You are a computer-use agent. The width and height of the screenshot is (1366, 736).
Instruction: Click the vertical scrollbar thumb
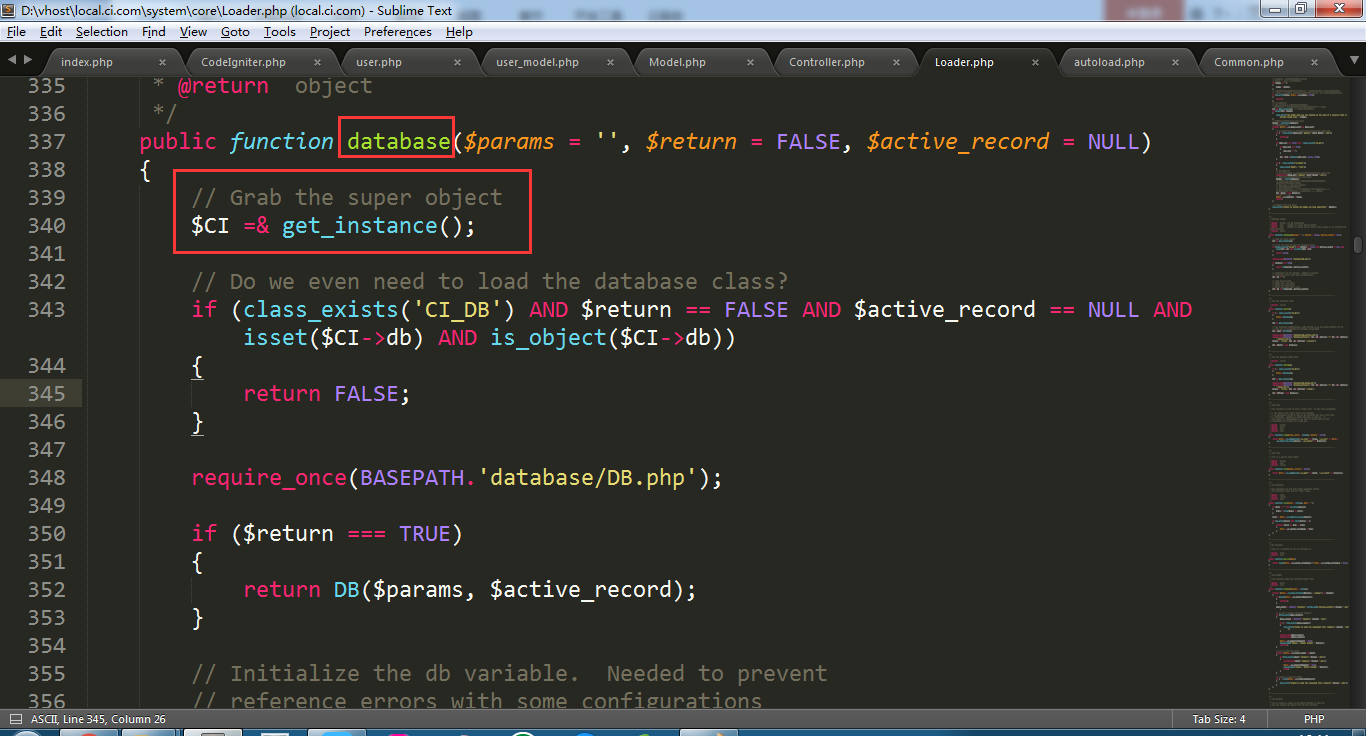point(1357,245)
